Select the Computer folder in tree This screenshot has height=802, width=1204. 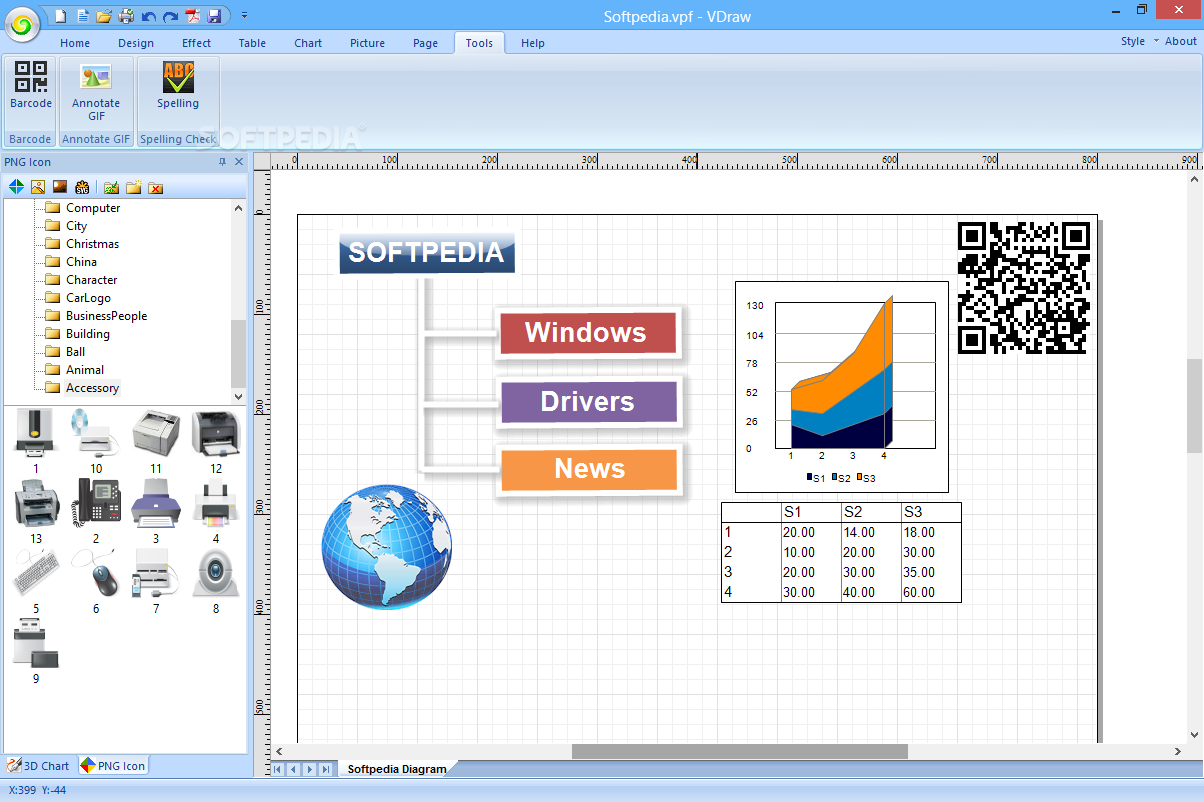tap(93, 208)
